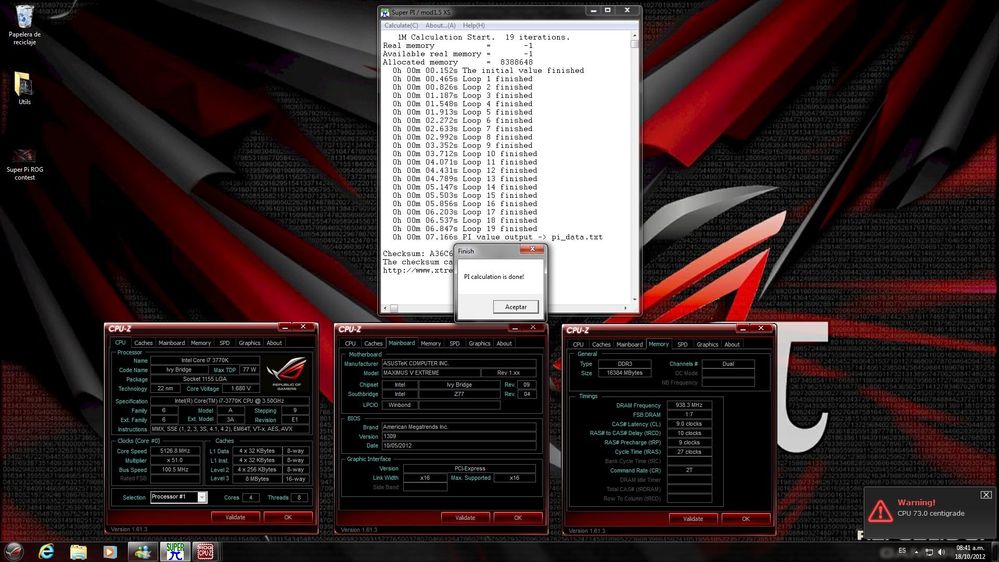Select Mainboard tab in right CPU-Z window
The height and width of the screenshot is (562, 999).
tap(629, 345)
